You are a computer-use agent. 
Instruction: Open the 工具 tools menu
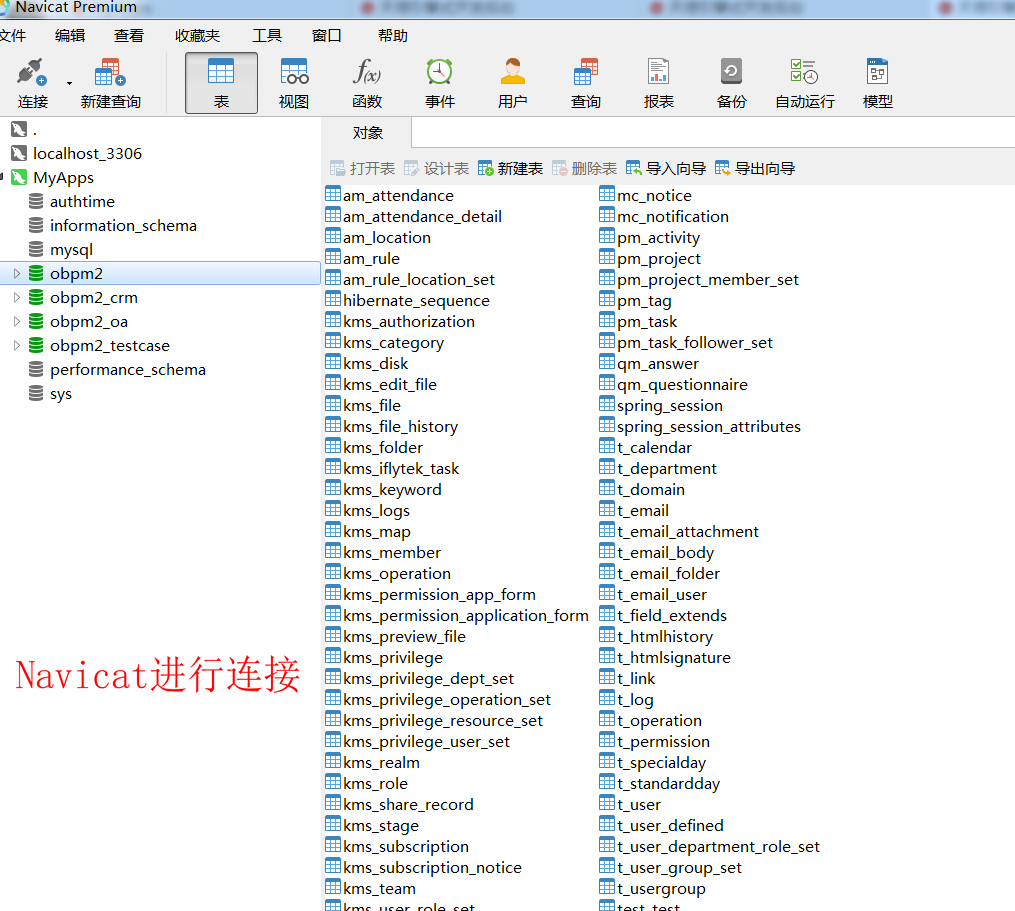coord(267,36)
